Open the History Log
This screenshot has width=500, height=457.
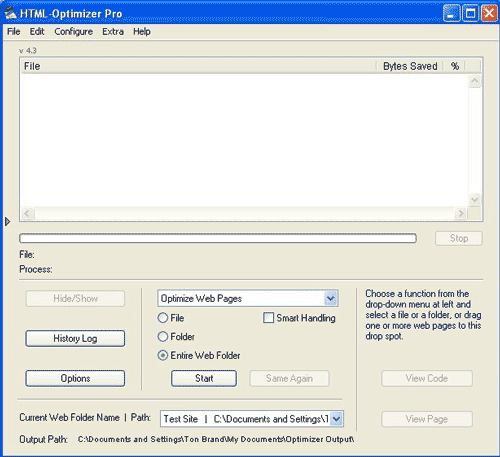point(75,338)
